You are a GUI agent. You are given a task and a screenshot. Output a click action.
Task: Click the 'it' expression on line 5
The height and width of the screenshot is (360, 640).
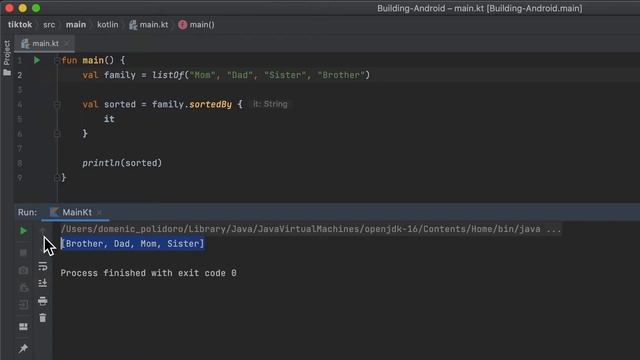(x=109, y=119)
